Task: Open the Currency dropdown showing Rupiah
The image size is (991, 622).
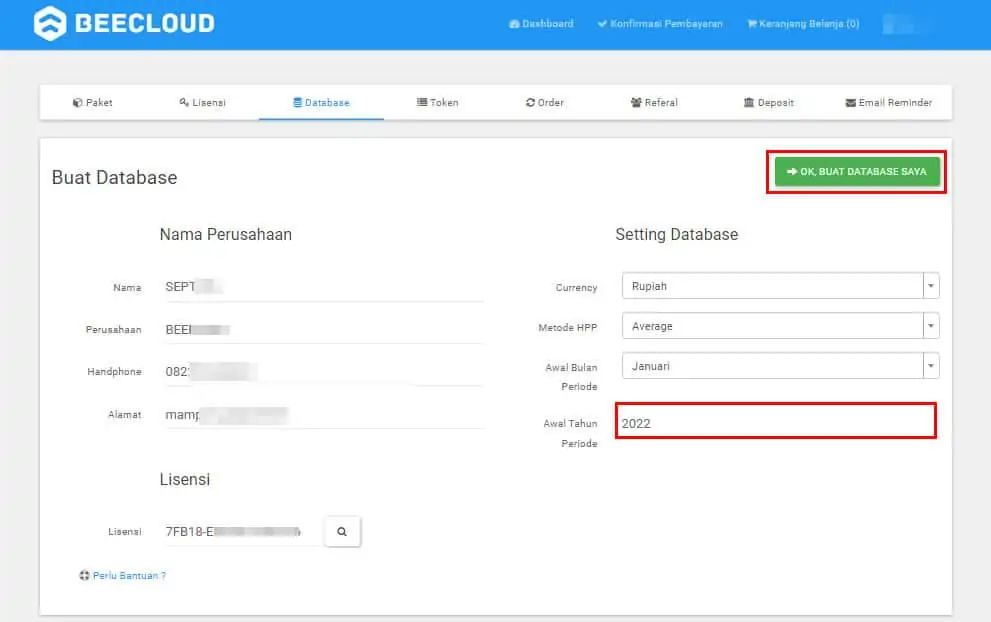Action: click(781, 286)
